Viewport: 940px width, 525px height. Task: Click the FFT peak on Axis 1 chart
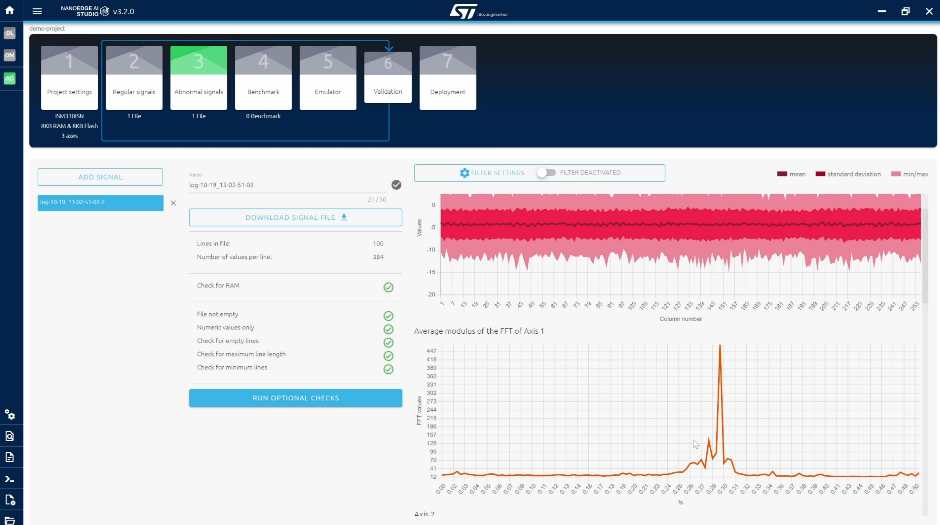click(x=719, y=346)
